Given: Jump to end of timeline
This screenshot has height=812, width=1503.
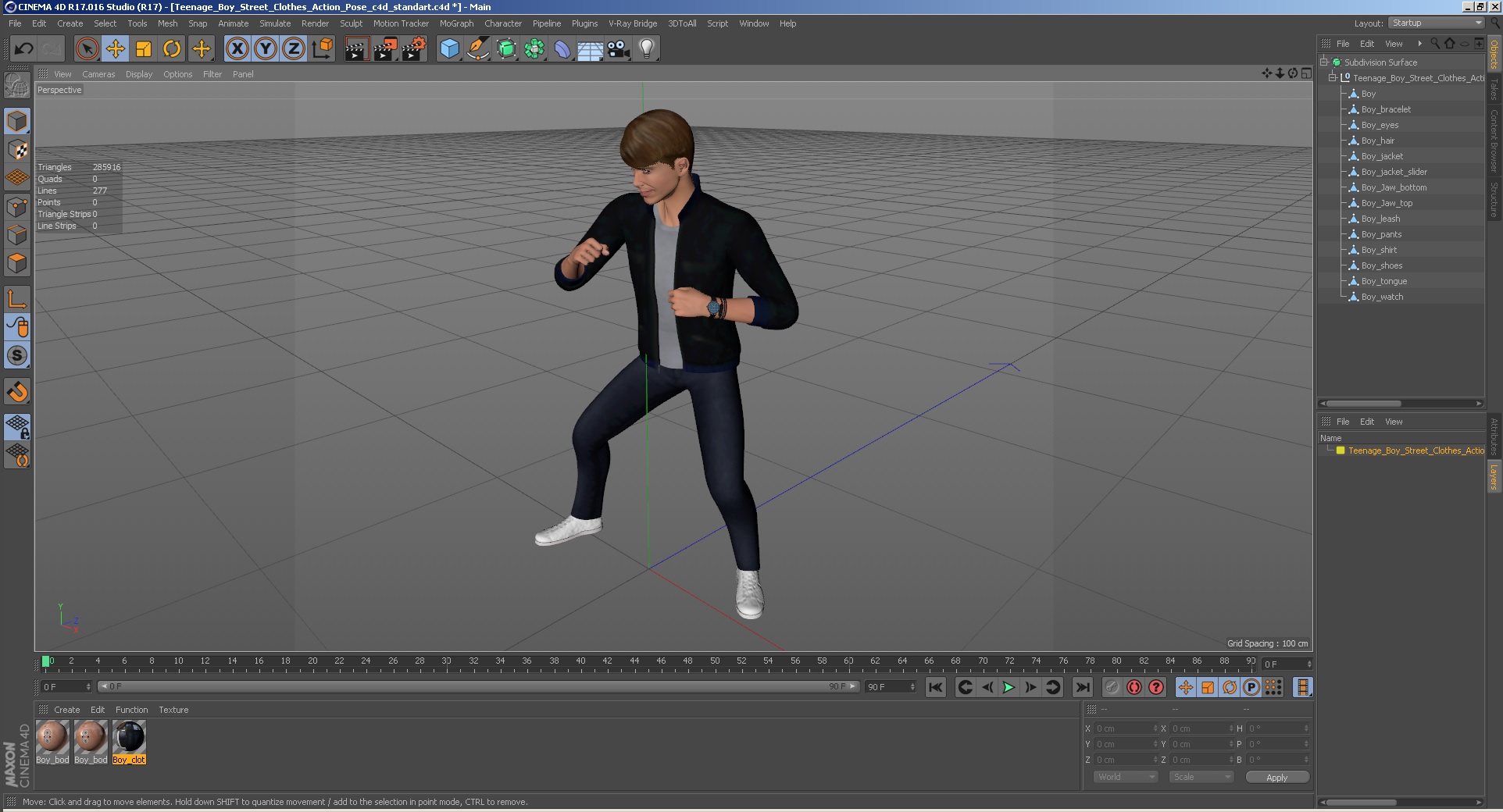Looking at the screenshot, I should coord(1082,687).
